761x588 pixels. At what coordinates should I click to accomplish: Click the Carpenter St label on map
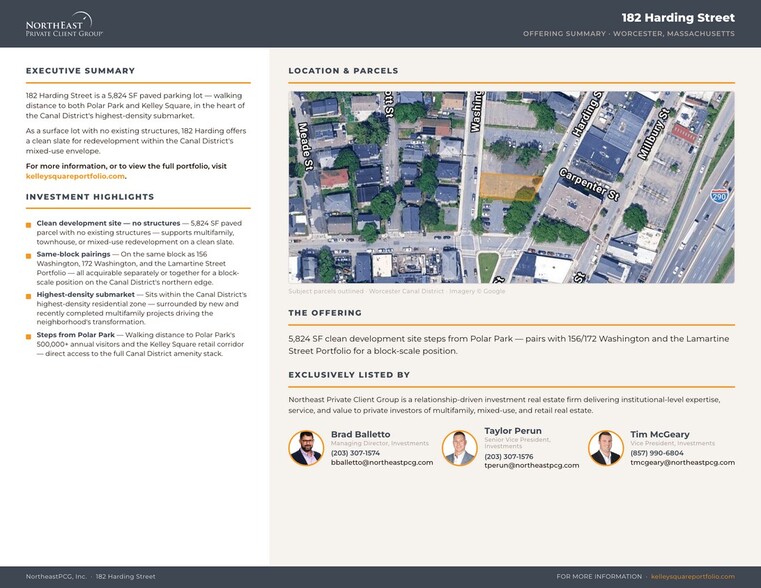click(x=589, y=185)
